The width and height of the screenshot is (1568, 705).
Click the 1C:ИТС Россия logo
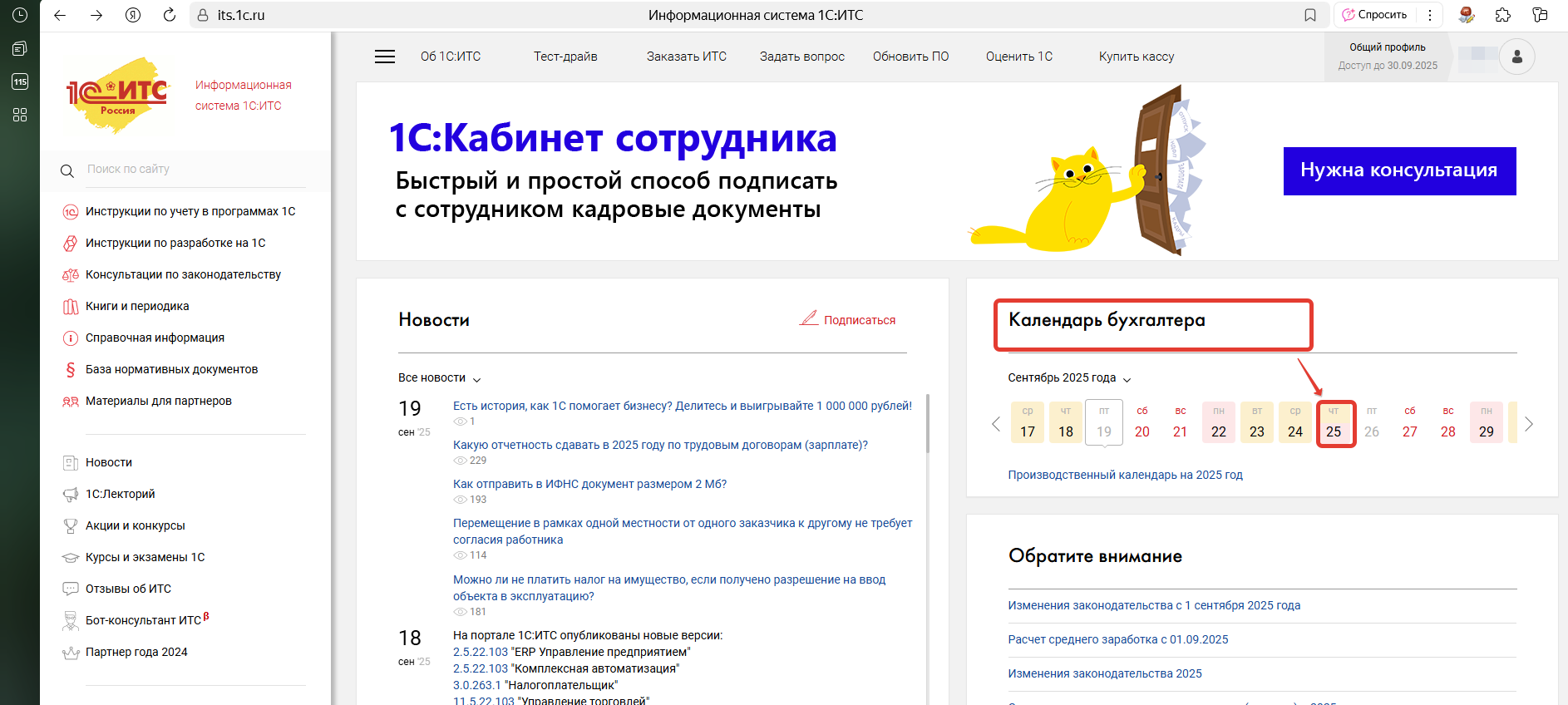tap(117, 96)
